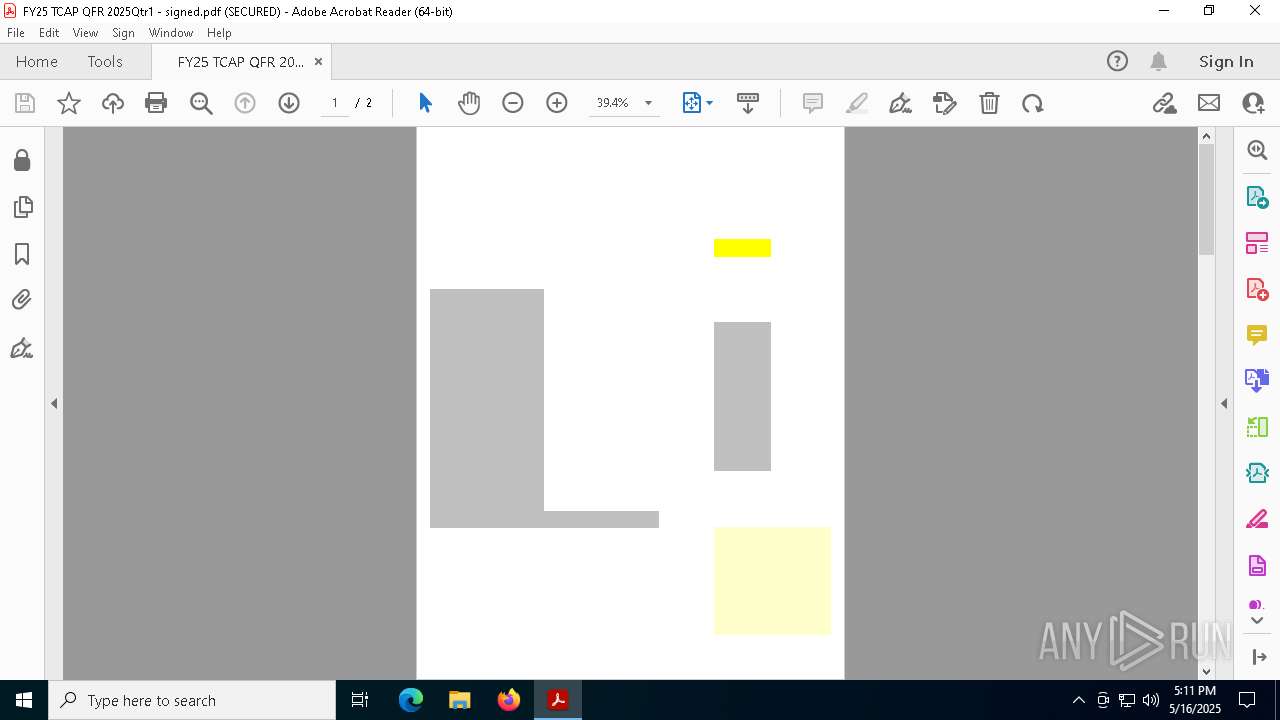Click the Create PDF tool icon

coord(1257,289)
